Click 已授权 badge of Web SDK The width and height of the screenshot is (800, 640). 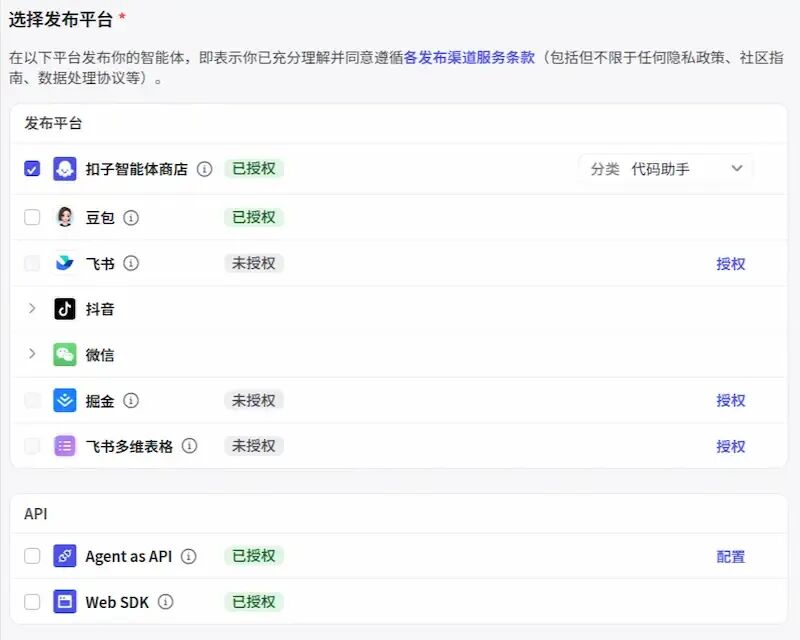tap(254, 601)
